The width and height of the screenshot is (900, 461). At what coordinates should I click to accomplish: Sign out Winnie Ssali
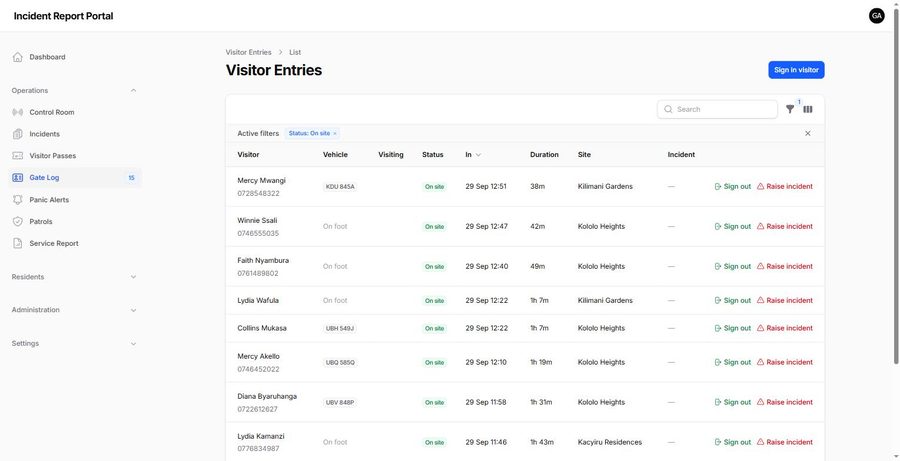[732, 226]
